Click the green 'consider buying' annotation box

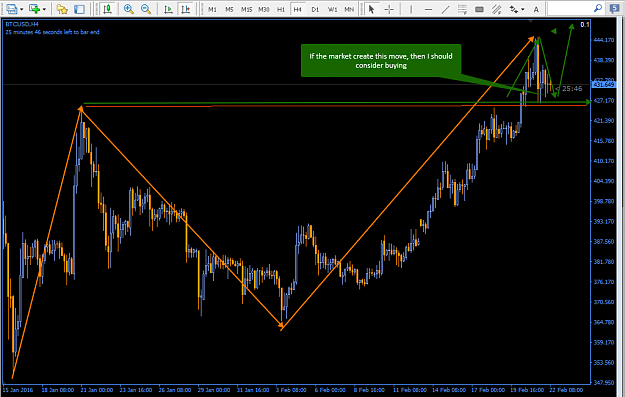pyautogui.click(x=381, y=61)
